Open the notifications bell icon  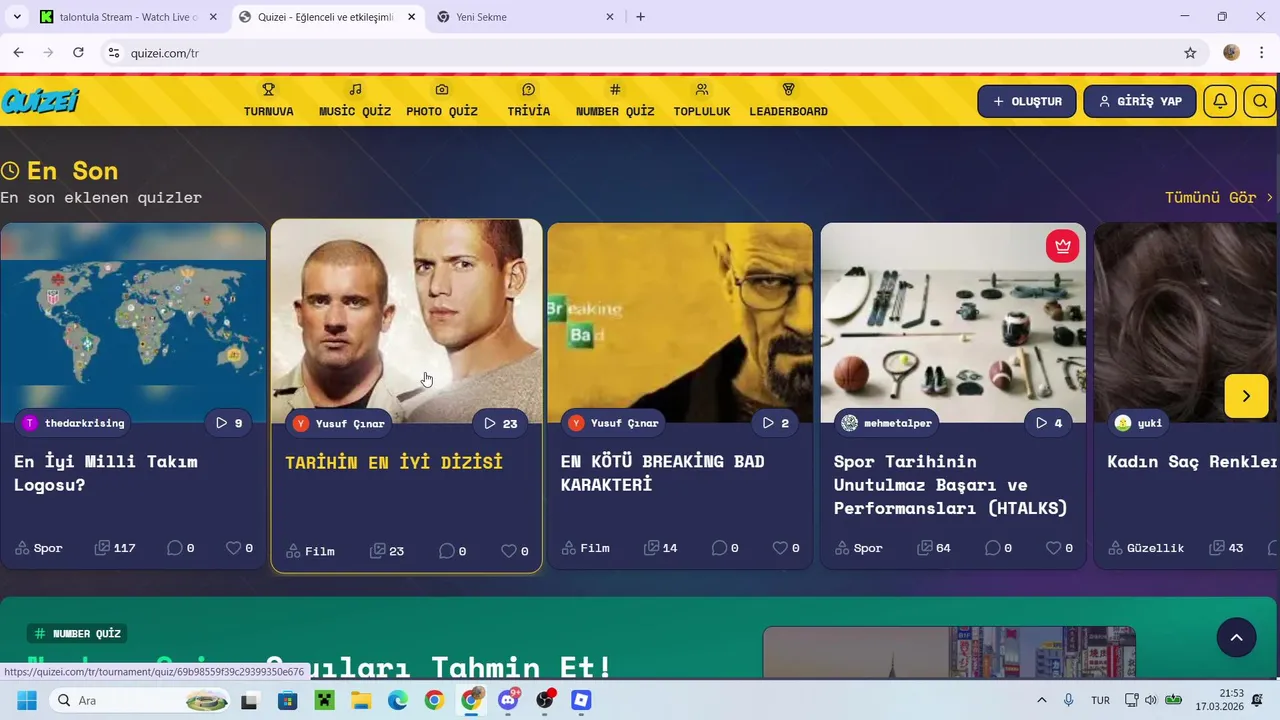[1220, 101]
